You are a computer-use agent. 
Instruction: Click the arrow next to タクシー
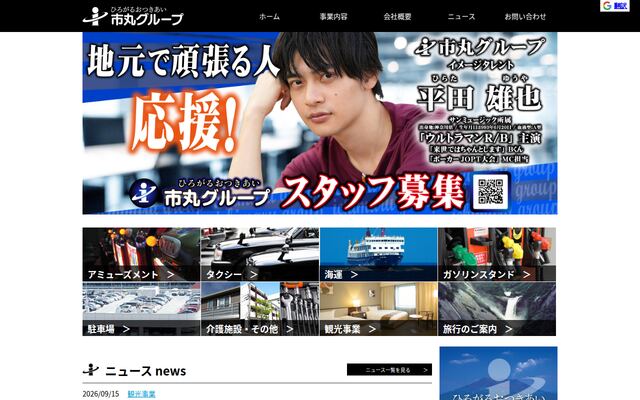tap(254, 275)
